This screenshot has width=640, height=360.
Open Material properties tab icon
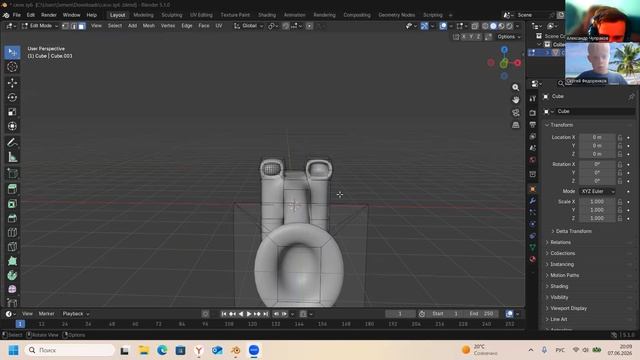point(533,259)
